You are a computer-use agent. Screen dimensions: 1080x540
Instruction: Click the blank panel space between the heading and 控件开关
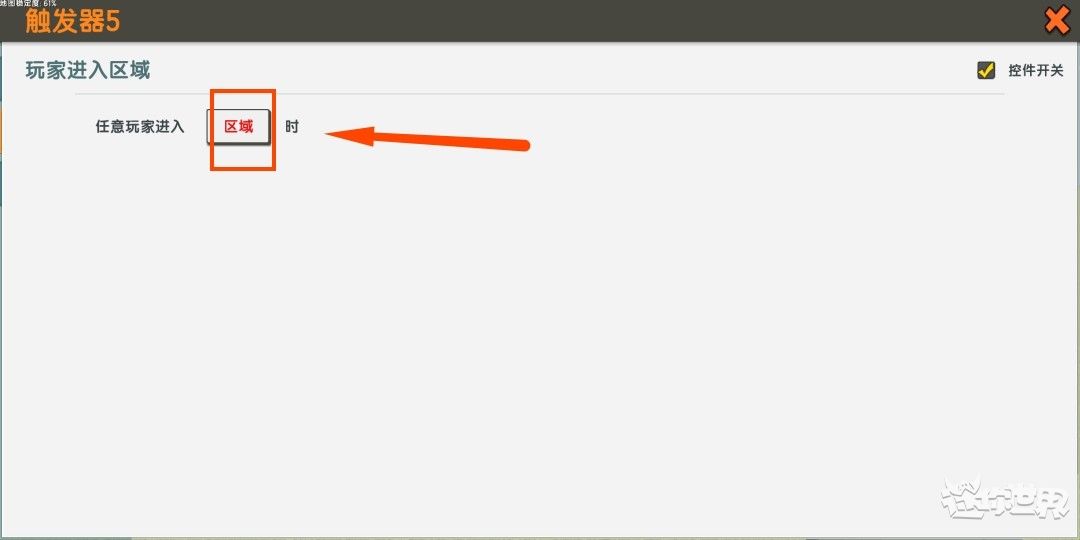[551, 70]
